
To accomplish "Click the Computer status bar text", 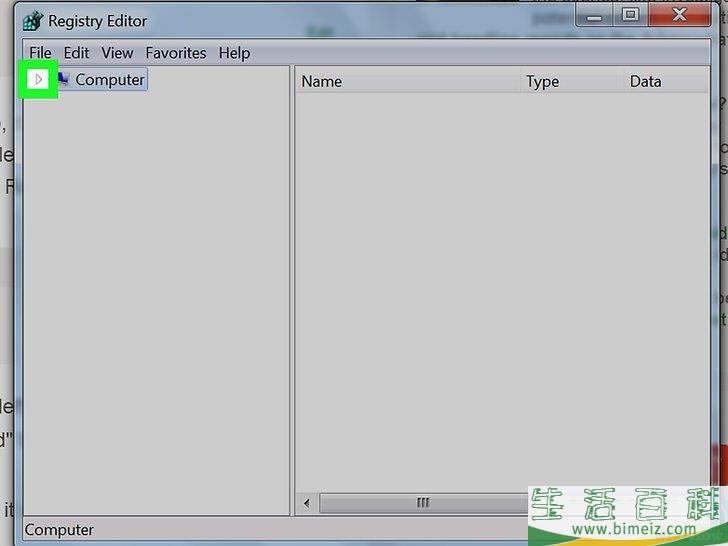I will point(59,529).
